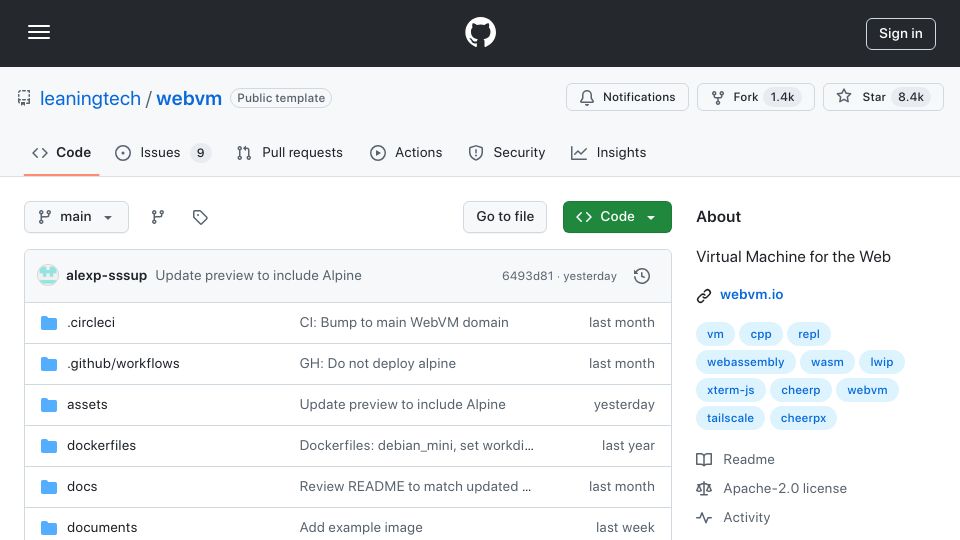Select the cheerp topic tag
This screenshot has width=960, height=540.
tap(801, 391)
